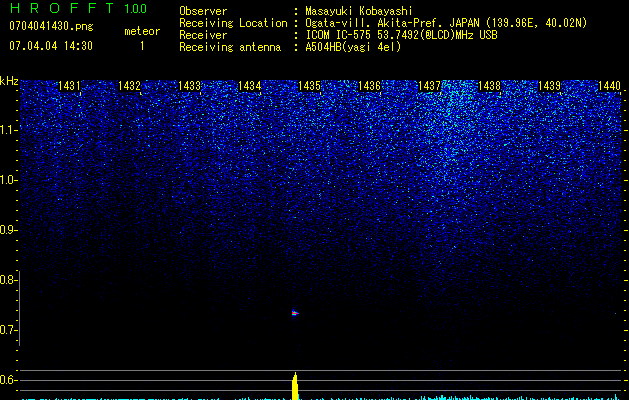Click the kHz axis unit label
629x400 pixels.
(x=9, y=81)
